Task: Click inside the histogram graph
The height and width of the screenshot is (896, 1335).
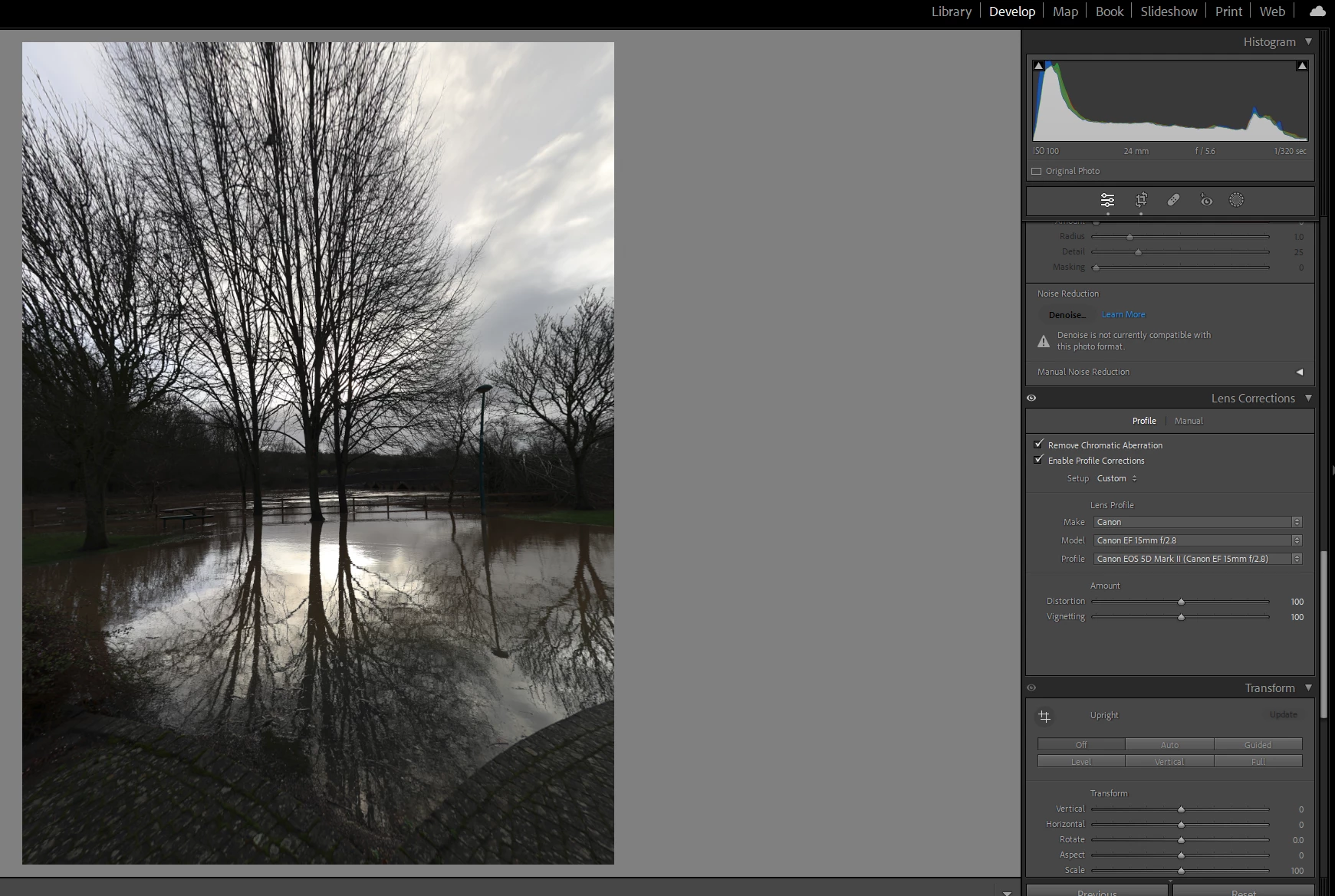Action: [1170, 100]
